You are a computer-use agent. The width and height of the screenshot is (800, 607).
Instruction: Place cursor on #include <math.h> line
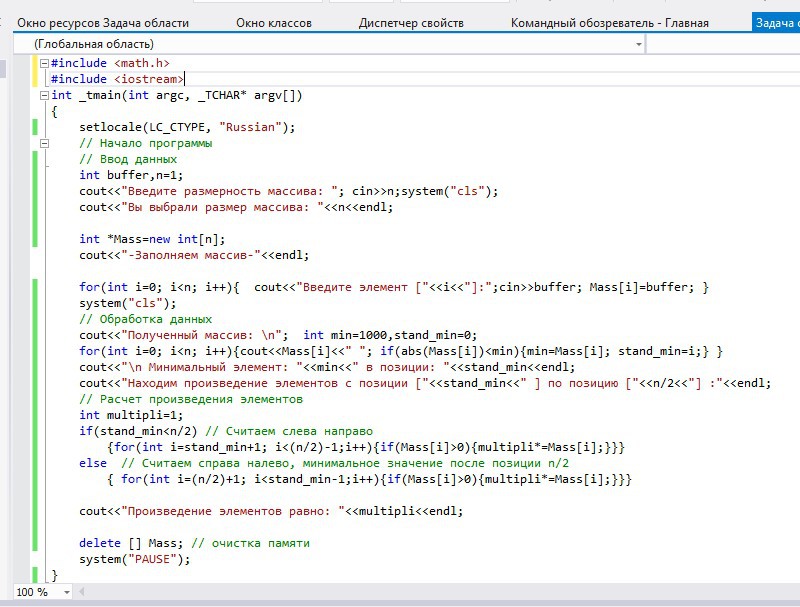[x=110, y=63]
